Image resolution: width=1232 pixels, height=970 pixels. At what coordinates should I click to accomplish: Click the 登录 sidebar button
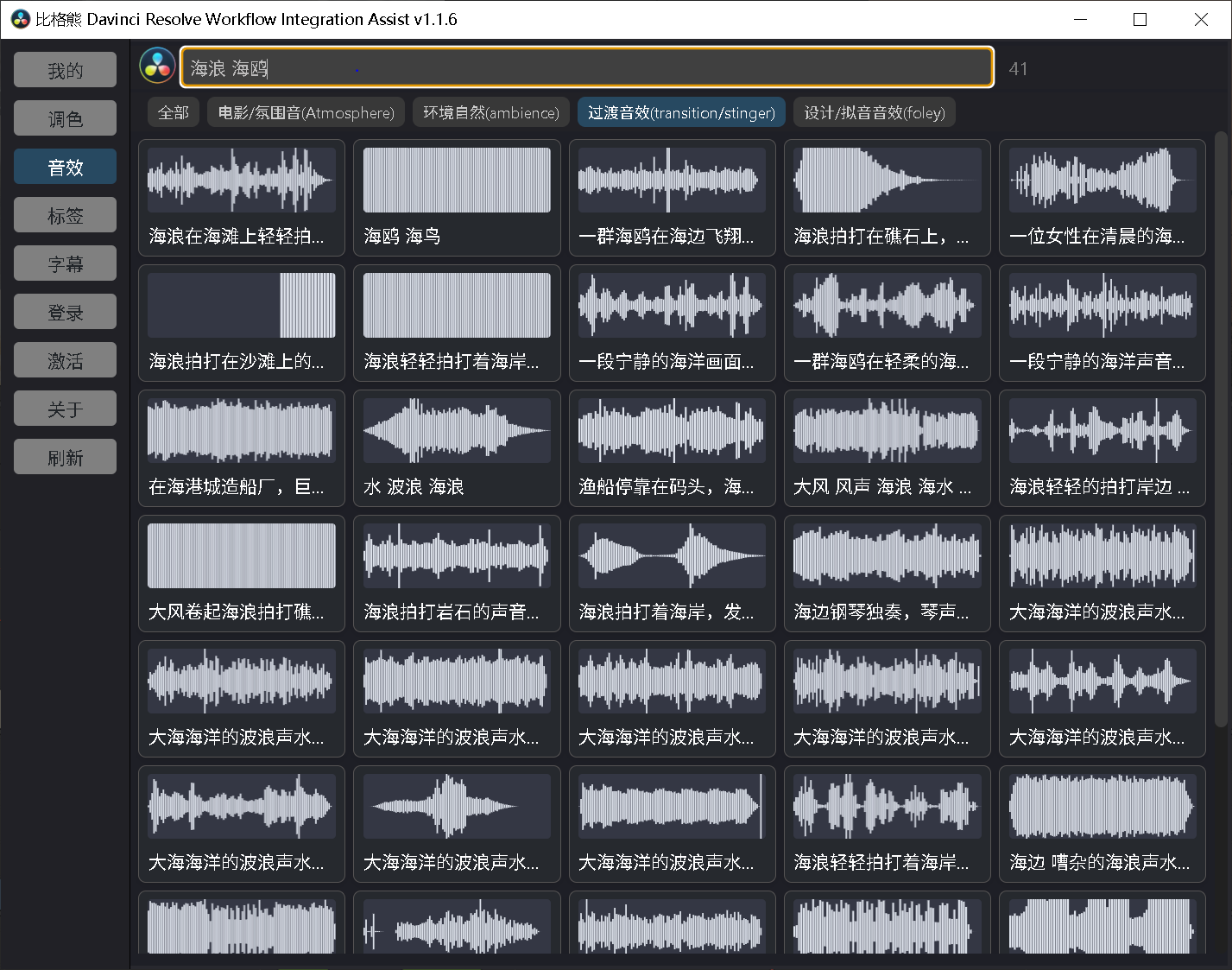point(66,312)
